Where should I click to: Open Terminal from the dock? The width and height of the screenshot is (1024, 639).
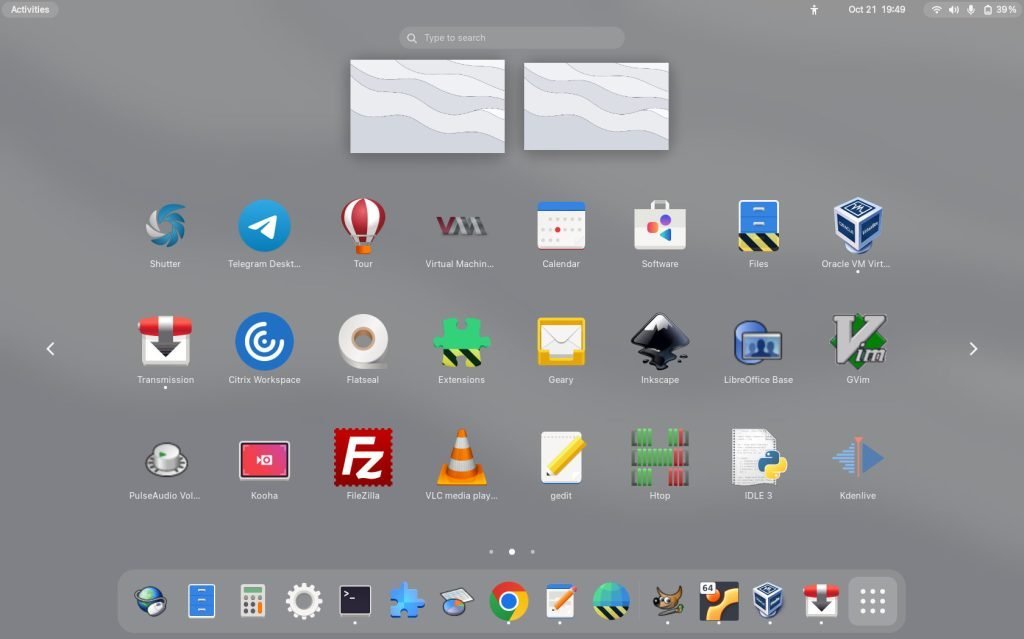coord(355,600)
